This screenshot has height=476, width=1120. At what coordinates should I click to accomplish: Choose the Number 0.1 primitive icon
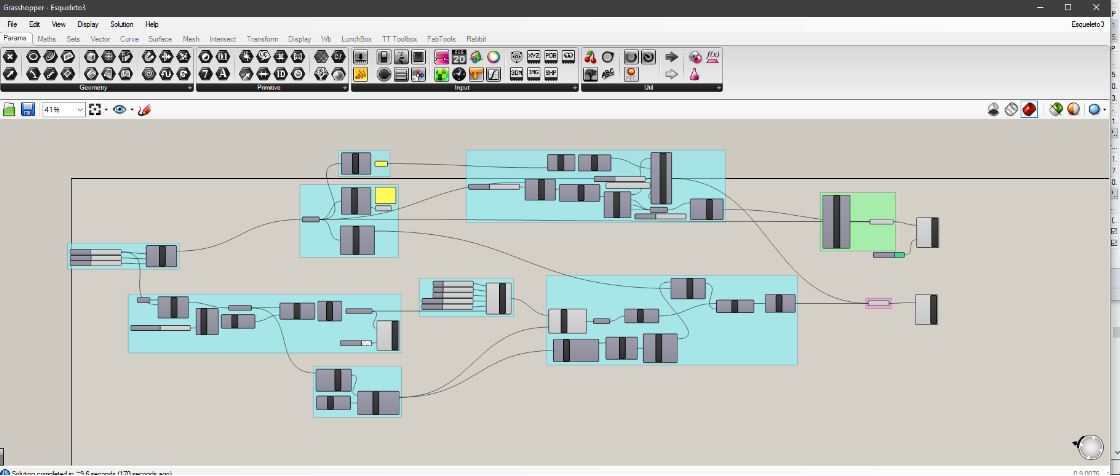pos(223,56)
